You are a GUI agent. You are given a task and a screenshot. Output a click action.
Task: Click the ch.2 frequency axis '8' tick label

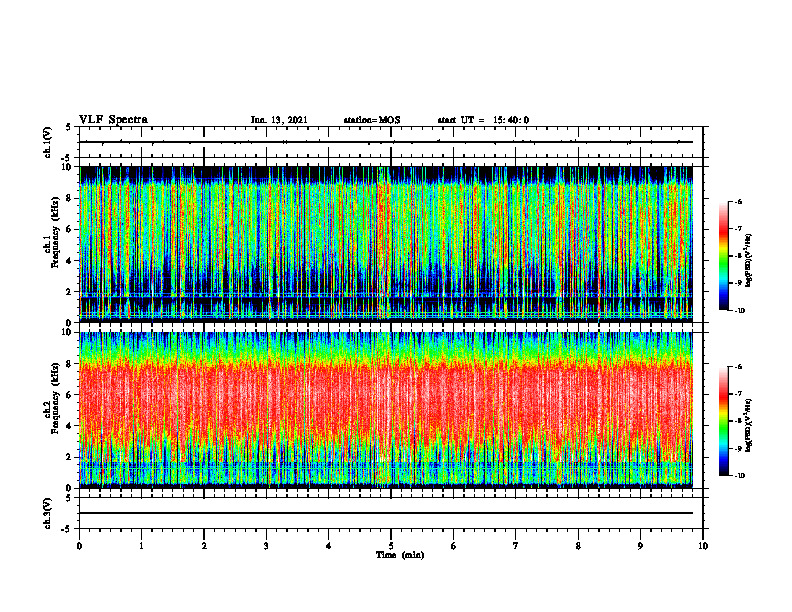click(x=69, y=364)
